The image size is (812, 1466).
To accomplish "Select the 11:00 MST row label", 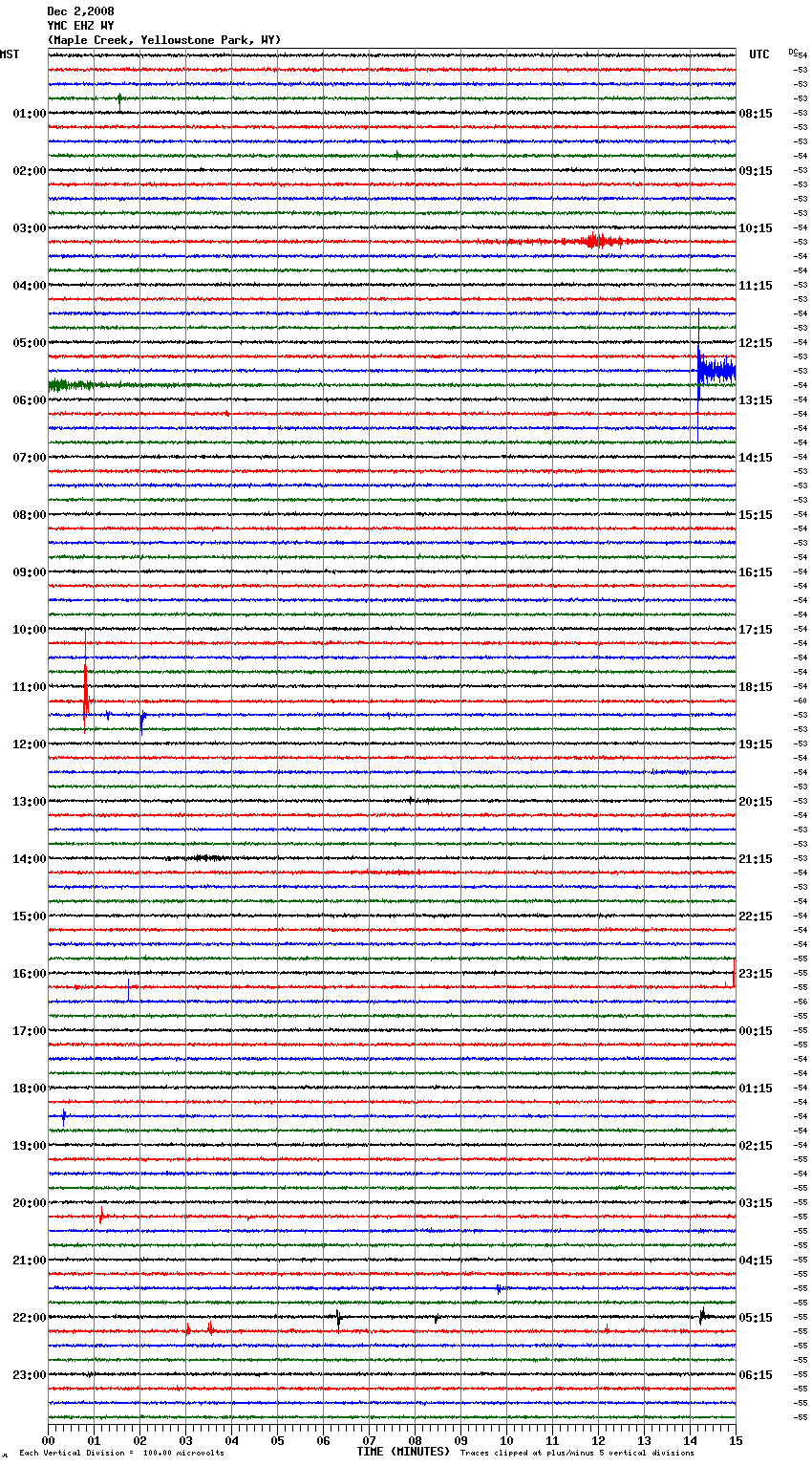I will click(x=29, y=687).
